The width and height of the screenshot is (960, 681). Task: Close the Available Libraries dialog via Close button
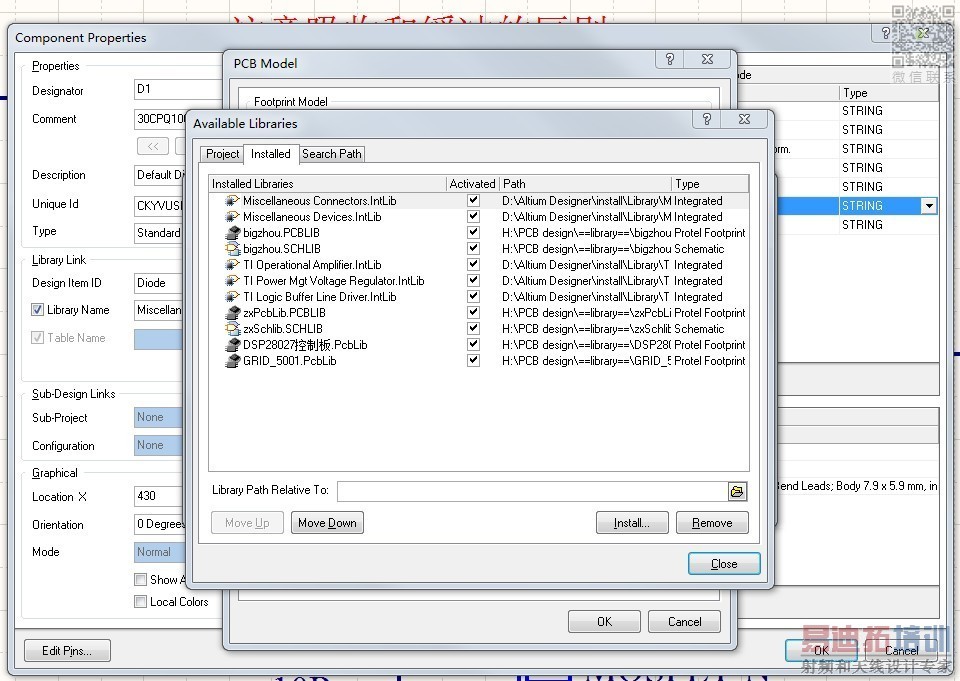click(x=724, y=563)
